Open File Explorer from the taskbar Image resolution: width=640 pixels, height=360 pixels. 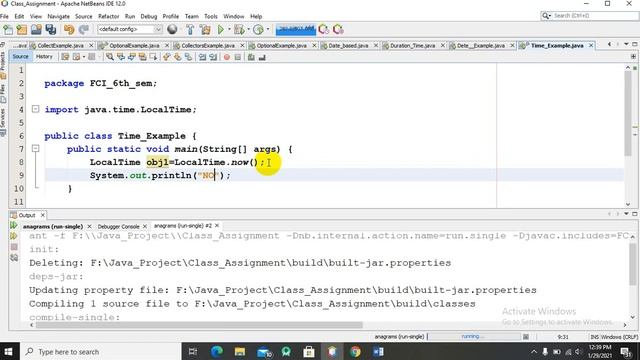pyautogui.click(x=240, y=351)
